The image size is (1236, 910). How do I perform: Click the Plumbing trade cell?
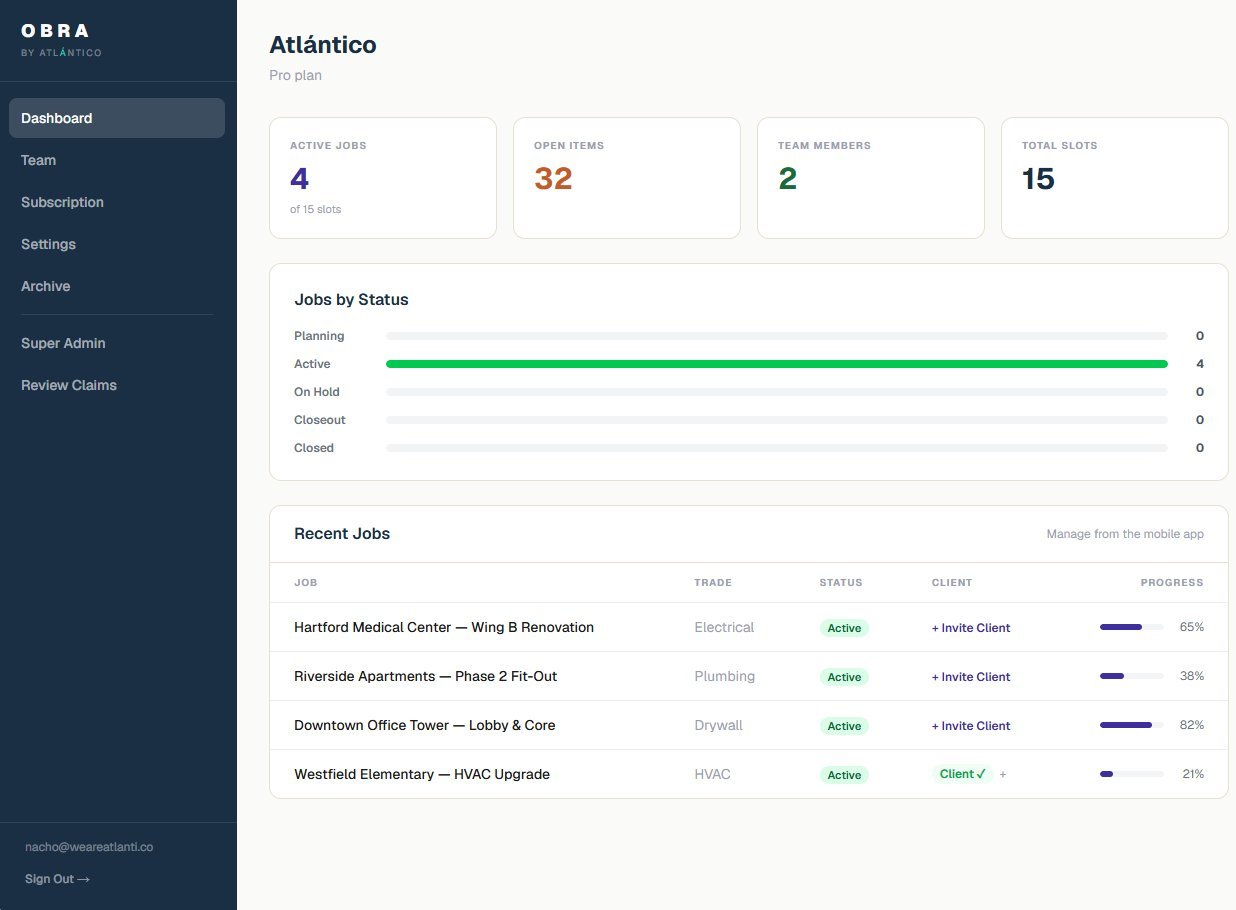click(x=725, y=676)
